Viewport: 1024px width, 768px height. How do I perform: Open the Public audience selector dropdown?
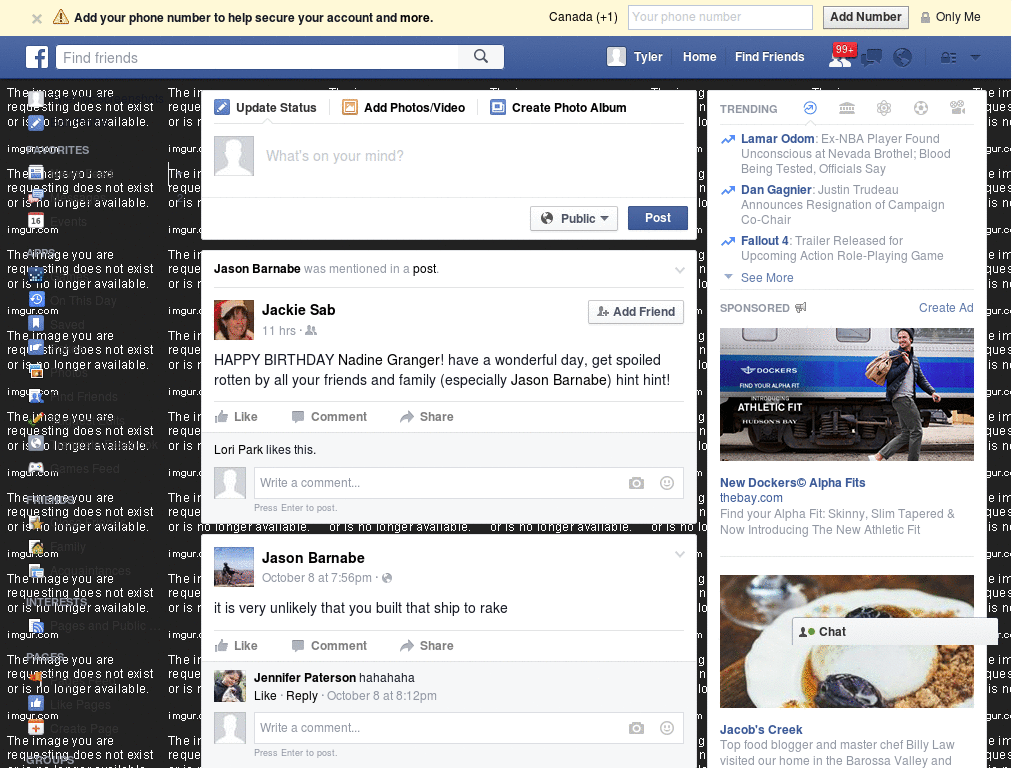pyautogui.click(x=575, y=218)
